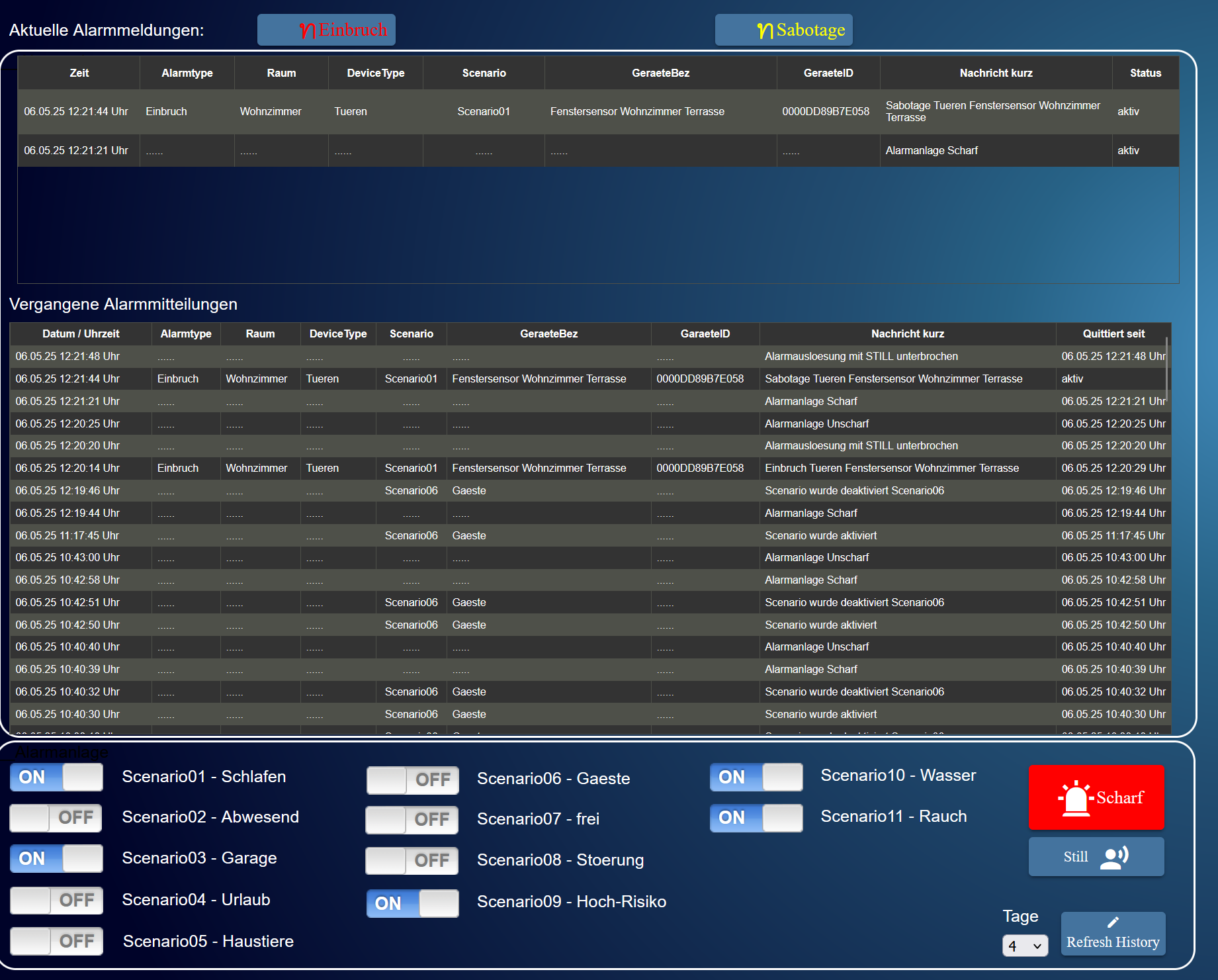Click quittiert time 06.05.25 12:20:29 Uhr
The image size is (1218, 980).
pos(1113,468)
